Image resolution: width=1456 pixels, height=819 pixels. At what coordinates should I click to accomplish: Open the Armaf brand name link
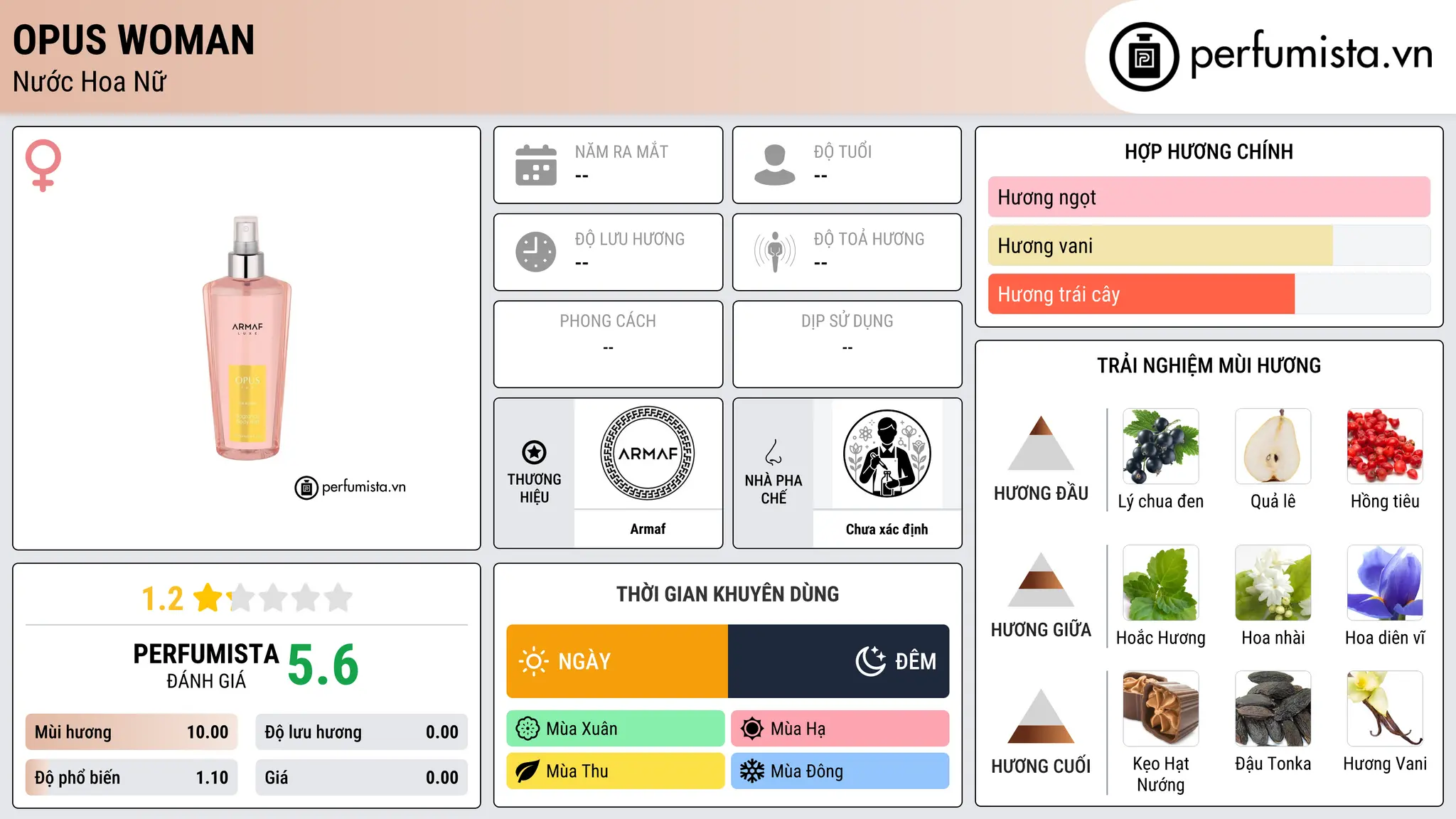point(648,529)
